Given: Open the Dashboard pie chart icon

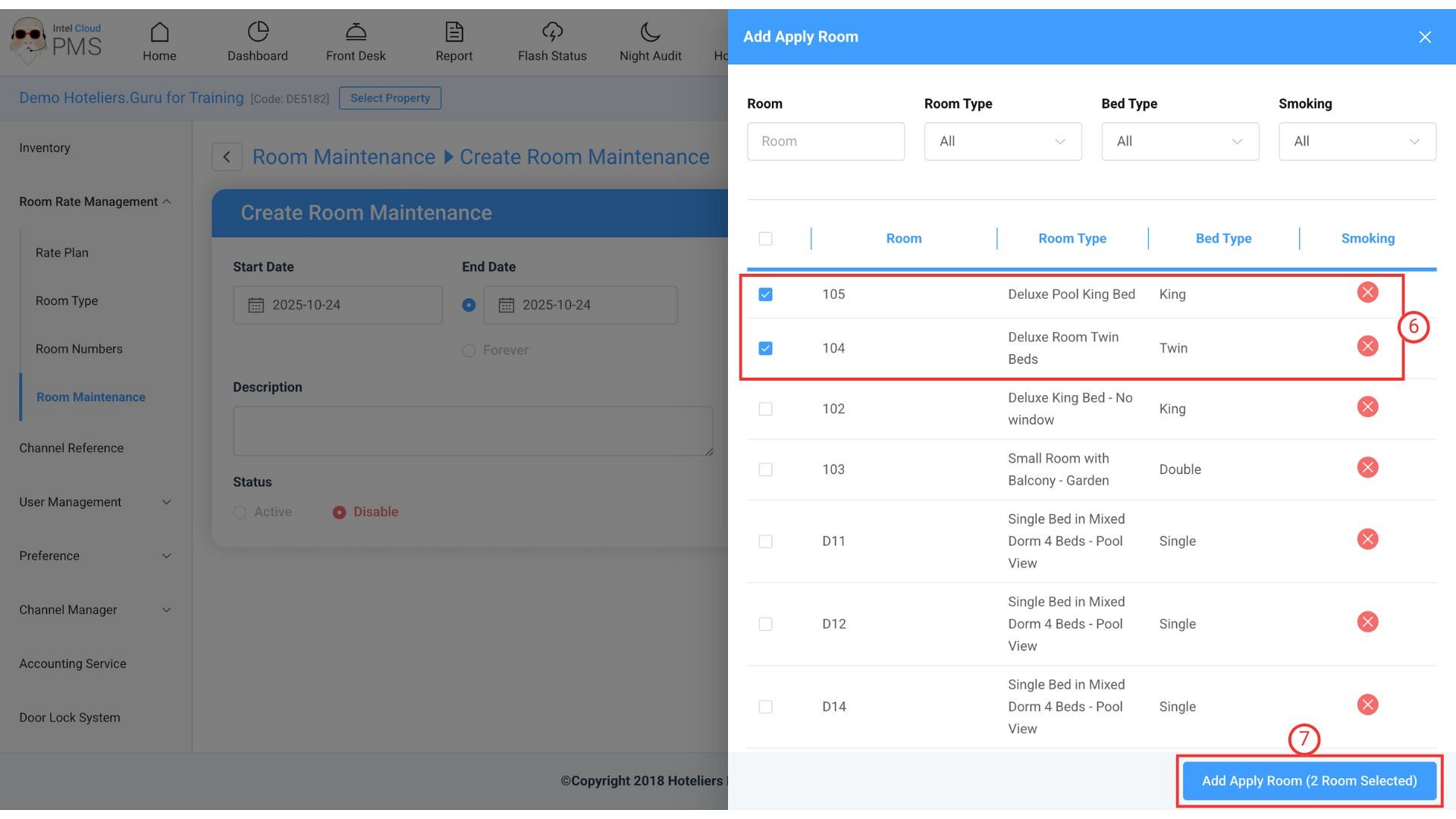Looking at the screenshot, I should (x=258, y=32).
